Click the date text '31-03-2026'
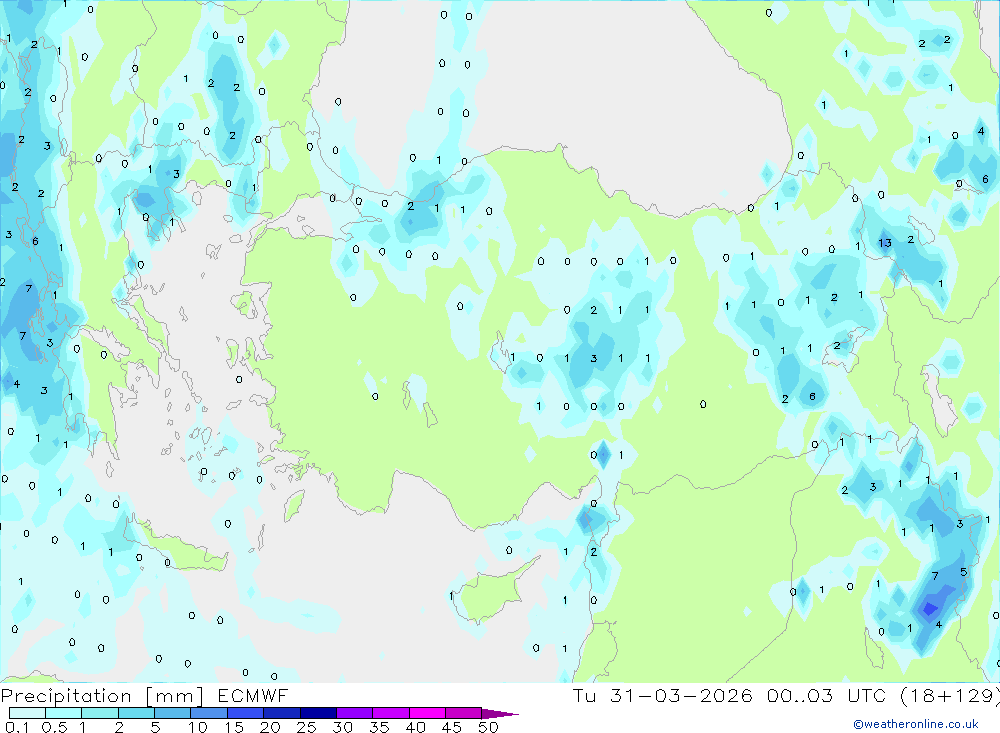1000x733 pixels. click(681, 695)
